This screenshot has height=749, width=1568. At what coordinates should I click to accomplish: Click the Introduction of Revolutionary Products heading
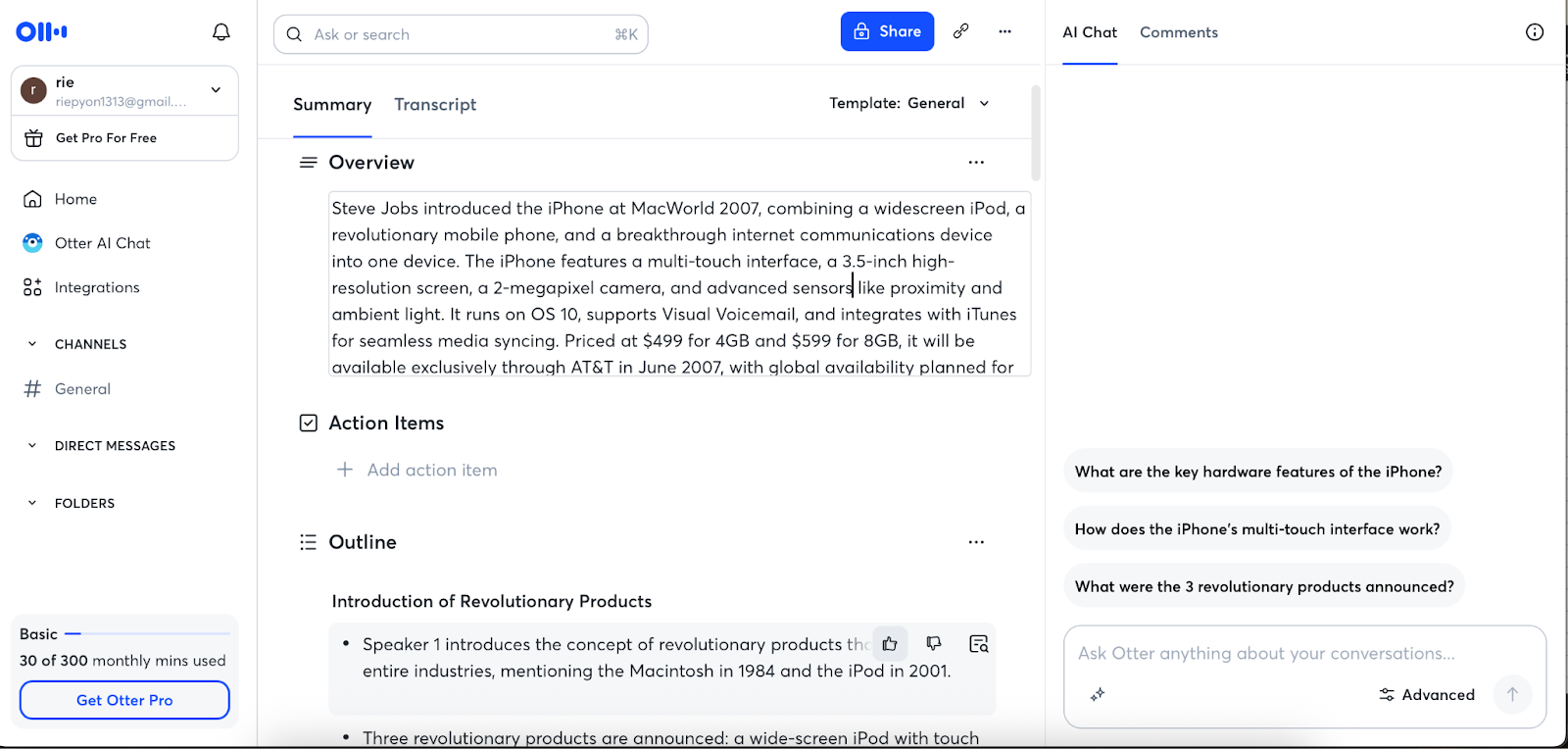[492, 602]
